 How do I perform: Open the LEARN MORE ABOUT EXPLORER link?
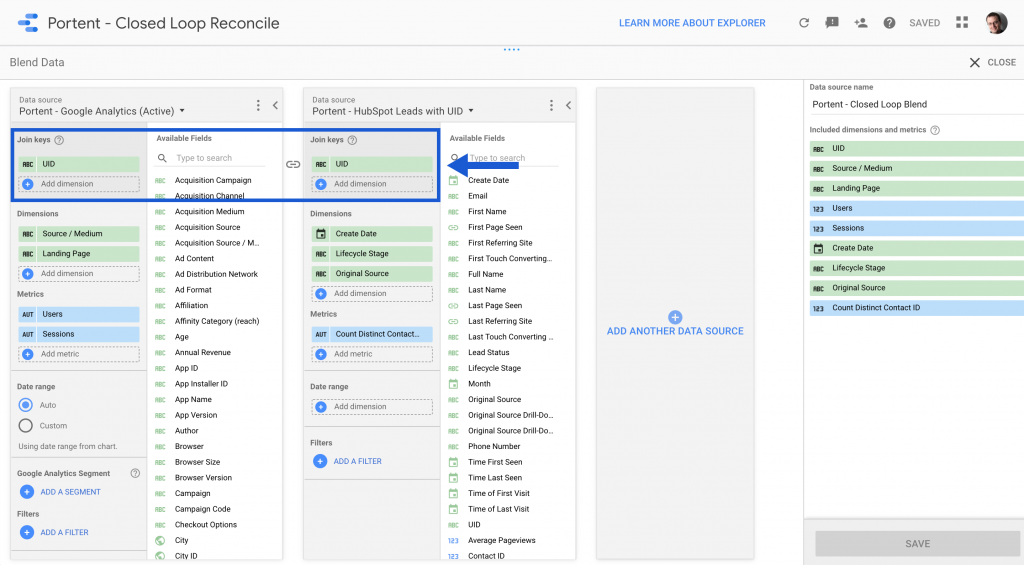(692, 23)
